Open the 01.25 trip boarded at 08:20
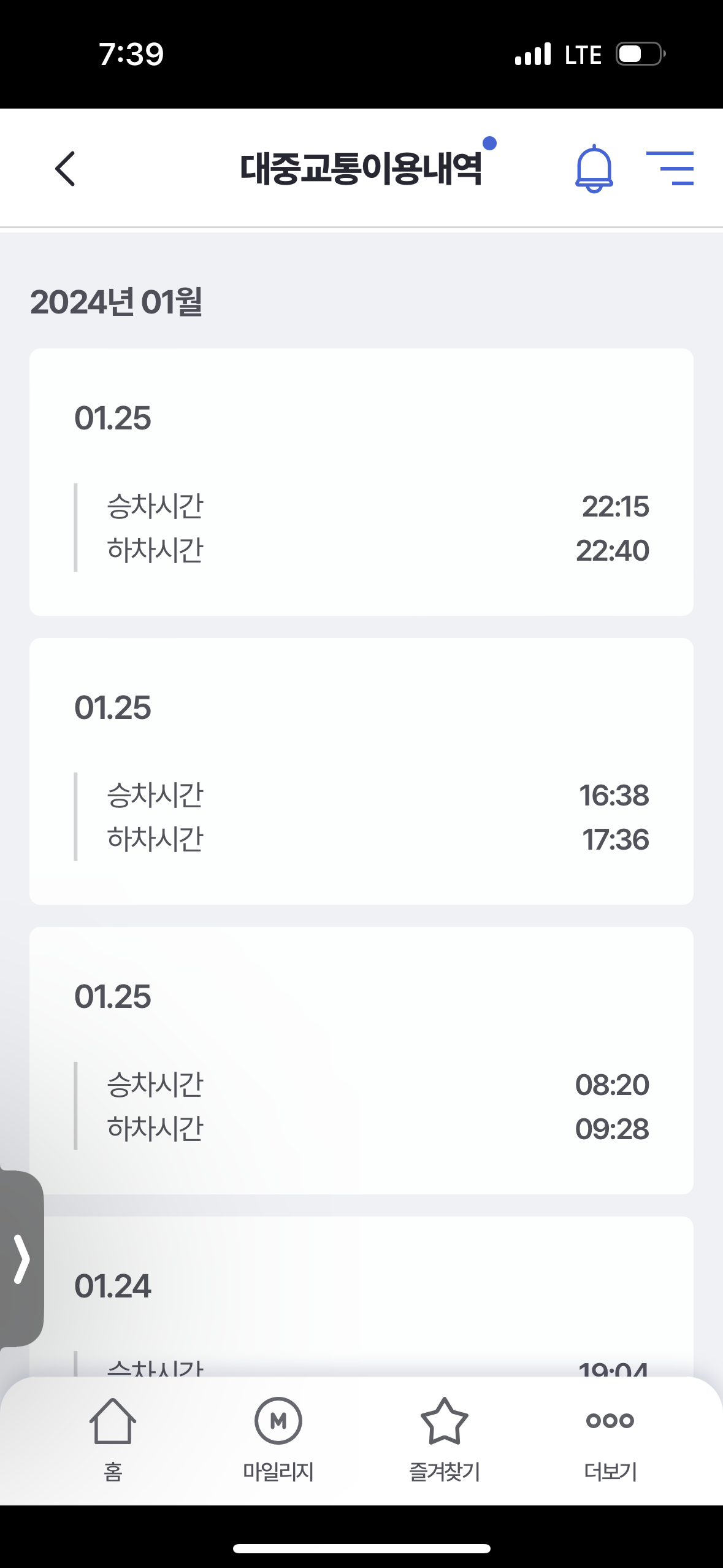The height and width of the screenshot is (1568, 723). (361, 1060)
